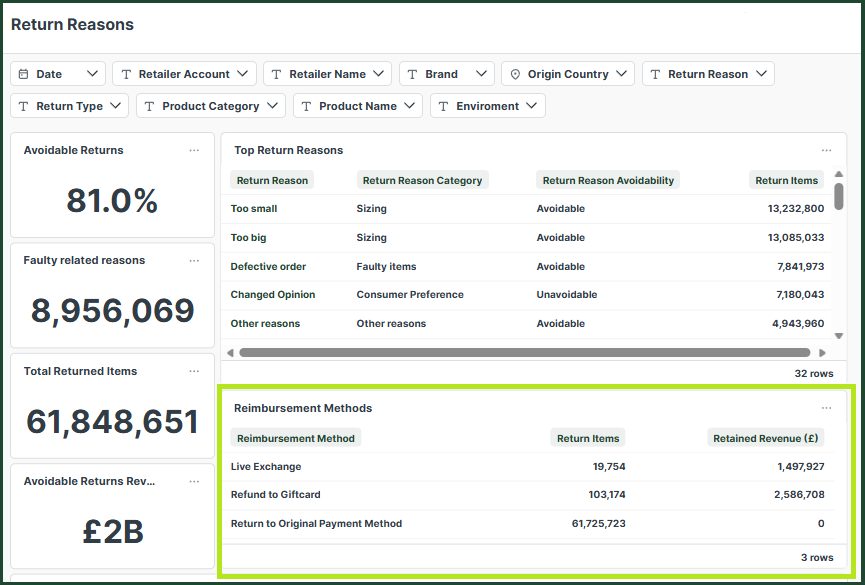This screenshot has width=865, height=585.
Task: Click the horizontal scrollbar bar under Top Return Reasons
Action: 525,353
